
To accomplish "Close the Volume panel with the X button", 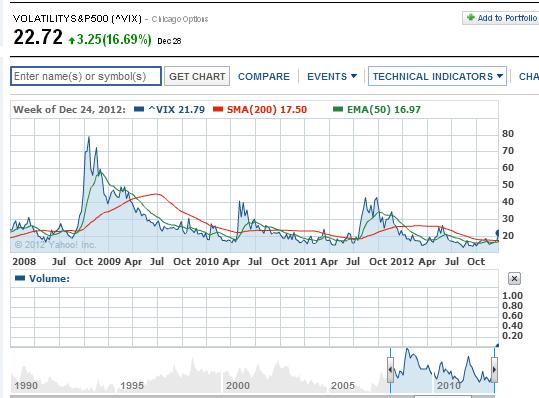I will pyautogui.click(x=514, y=278).
